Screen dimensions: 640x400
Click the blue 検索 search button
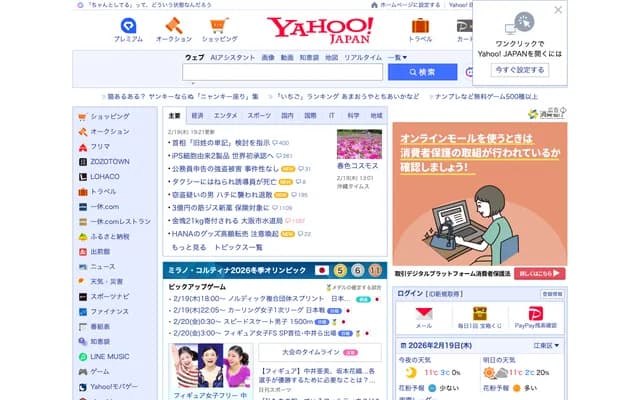pyautogui.click(x=422, y=72)
